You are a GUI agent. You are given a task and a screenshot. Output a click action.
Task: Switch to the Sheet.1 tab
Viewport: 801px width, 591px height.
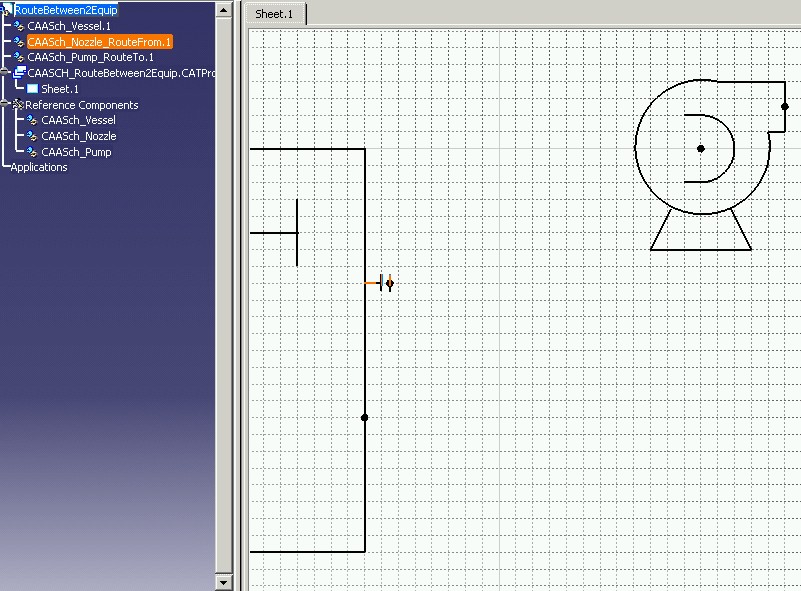pos(274,14)
